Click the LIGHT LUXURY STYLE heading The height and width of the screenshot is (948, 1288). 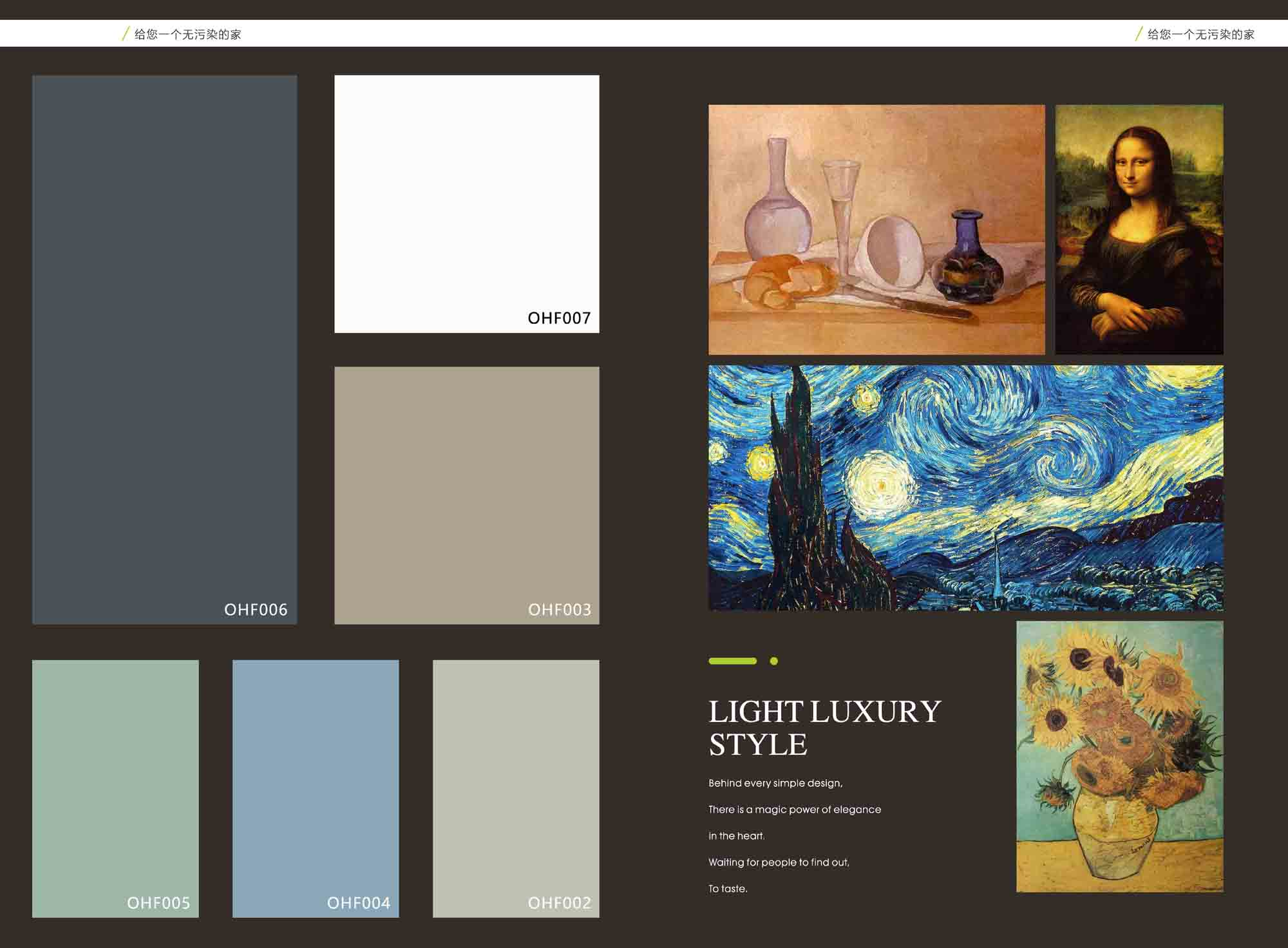(x=825, y=728)
